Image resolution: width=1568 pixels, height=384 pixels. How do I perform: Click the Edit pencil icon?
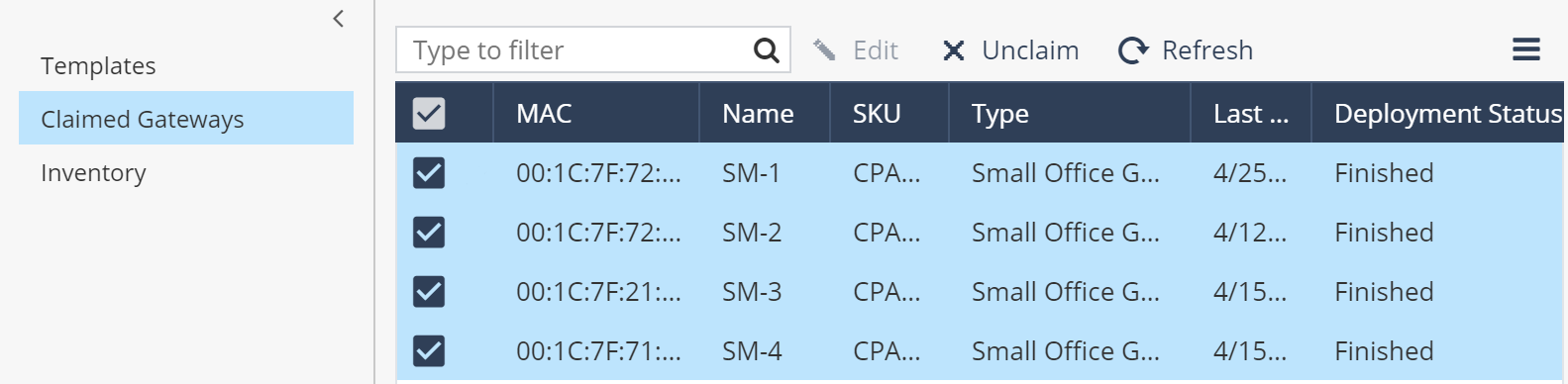(x=824, y=50)
